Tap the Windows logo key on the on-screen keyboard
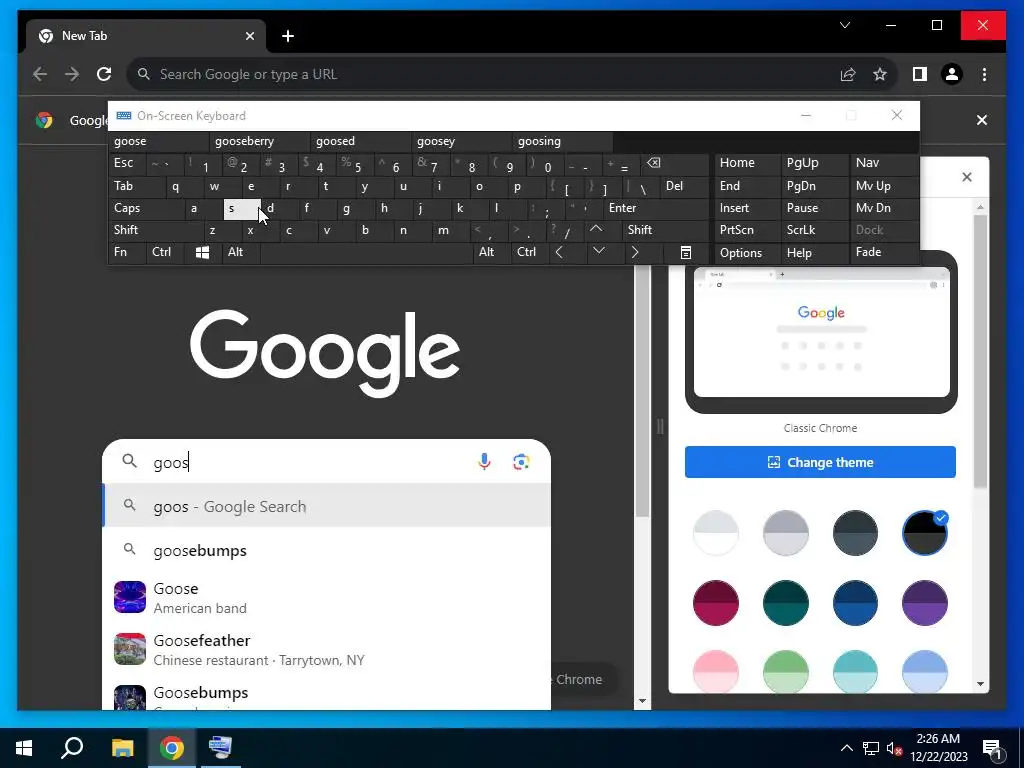This screenshot has height=768, width=1024. tap(202, 252)
